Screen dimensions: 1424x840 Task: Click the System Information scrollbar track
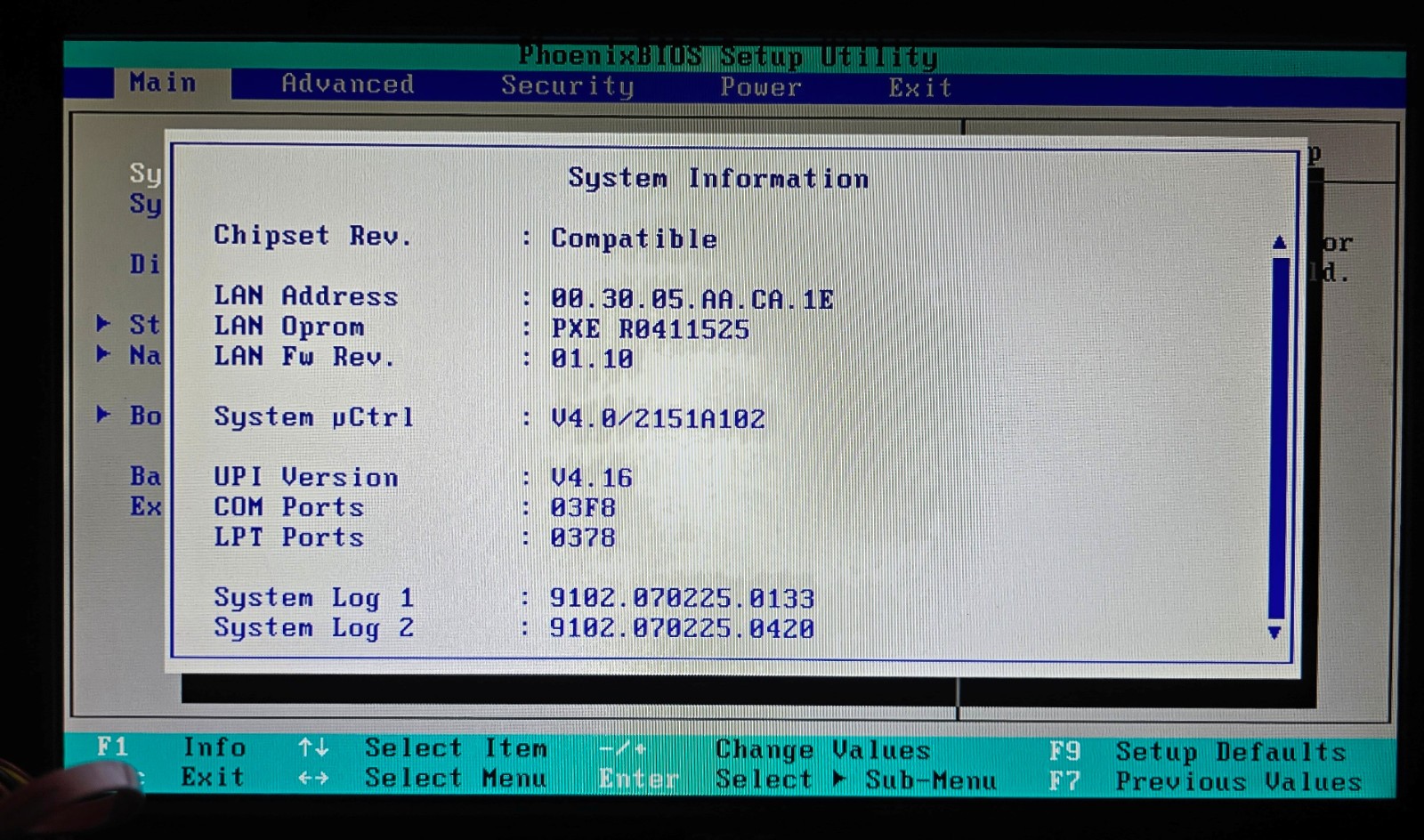click(x=1280, y=438)
